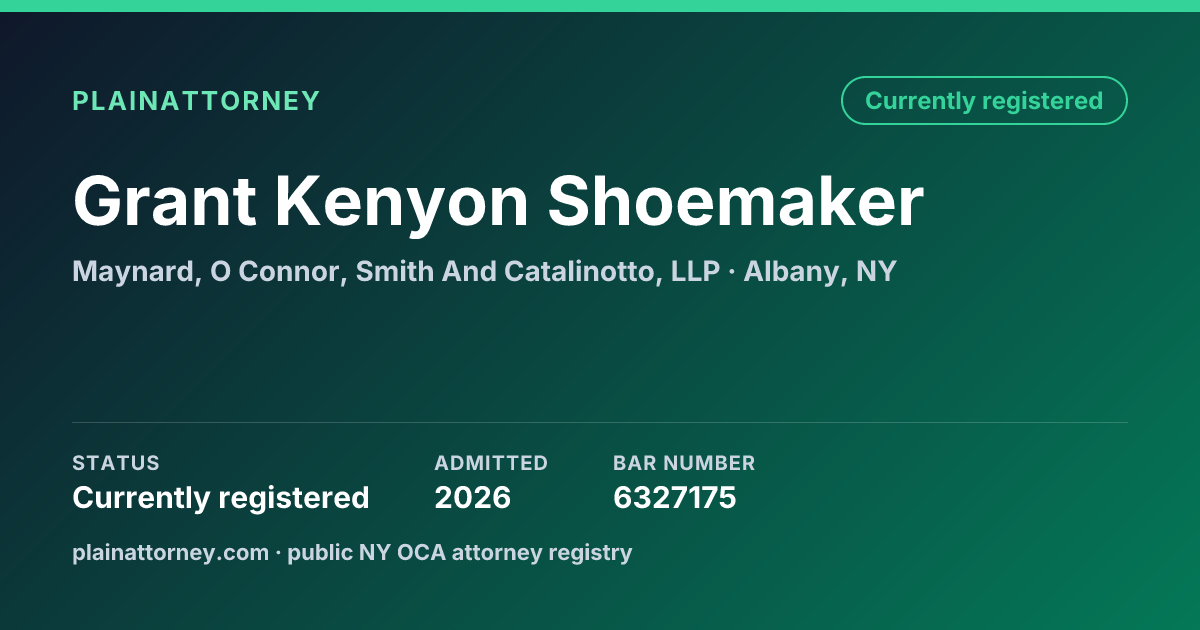Click the dot separator after plainattorney.com
This screenshot has height=630, width=1200.
278,553
